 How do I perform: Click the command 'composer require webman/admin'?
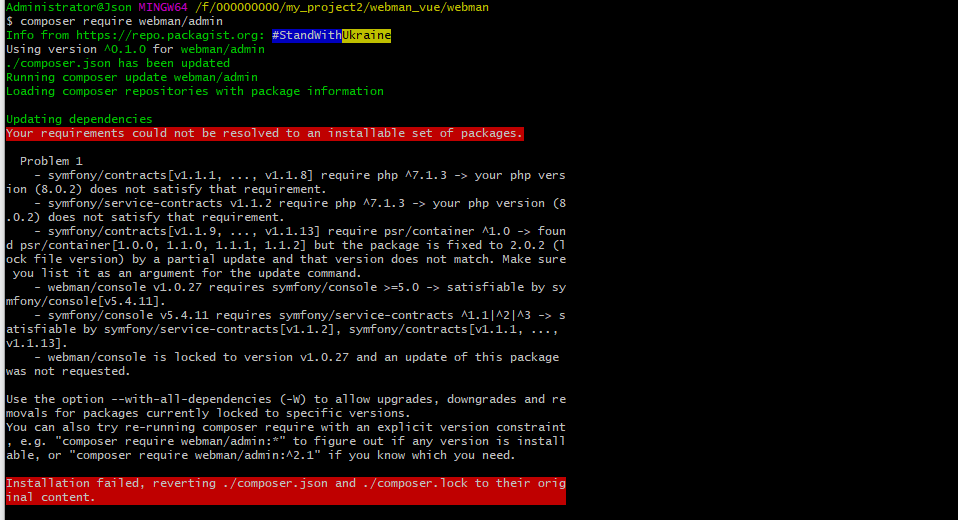click(x=122, y=21)
